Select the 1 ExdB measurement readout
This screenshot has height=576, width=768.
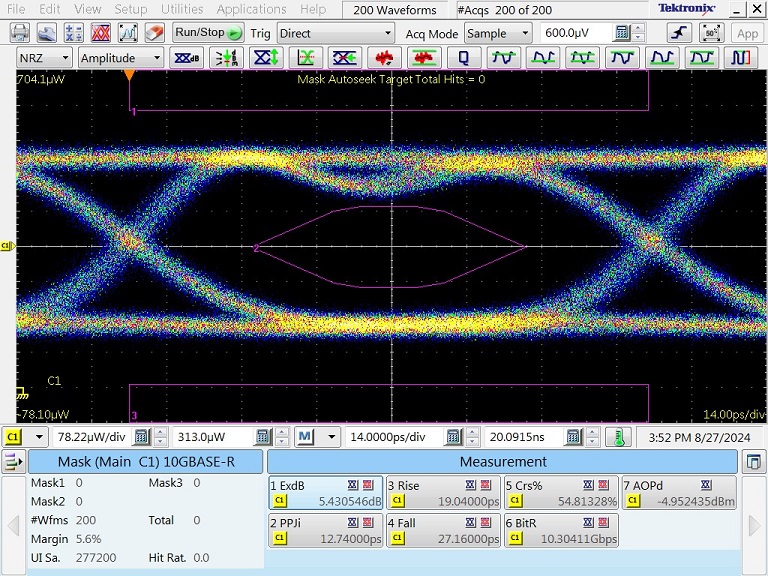pyautogui.click(x=325, y=493)
